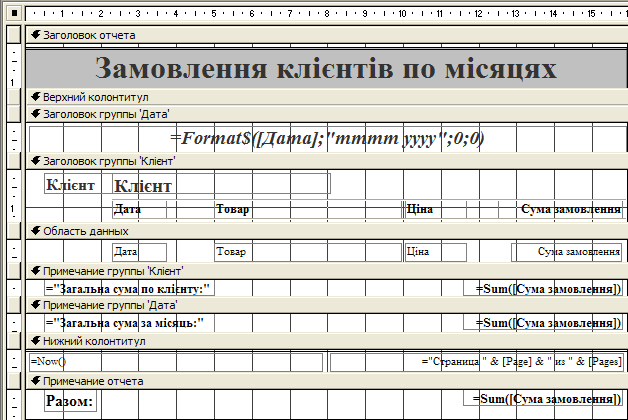Select the 'Товар' field in the data area

[308, 252]
